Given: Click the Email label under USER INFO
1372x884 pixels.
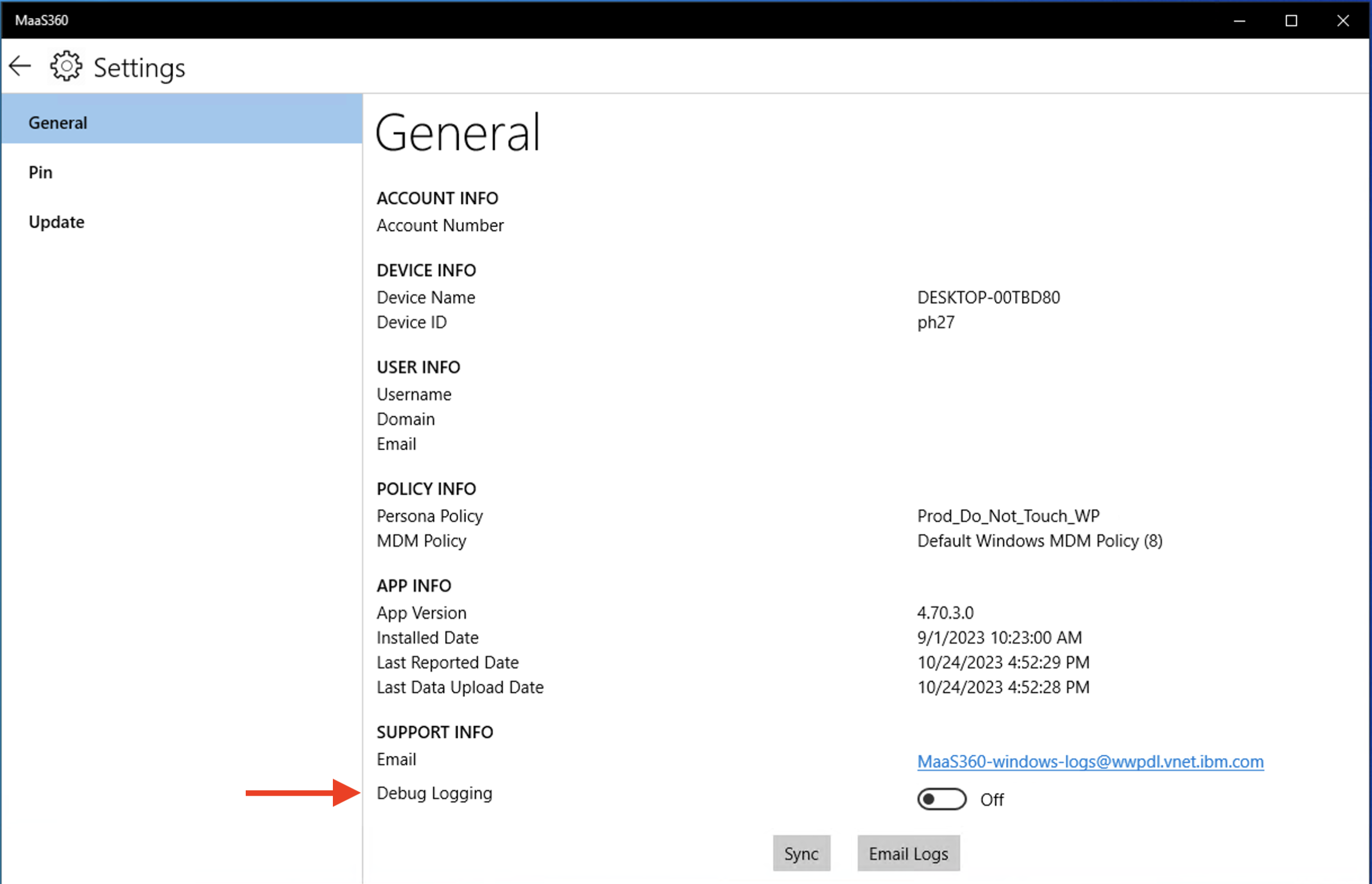Looking at the screenshot, I should (396, 444).
